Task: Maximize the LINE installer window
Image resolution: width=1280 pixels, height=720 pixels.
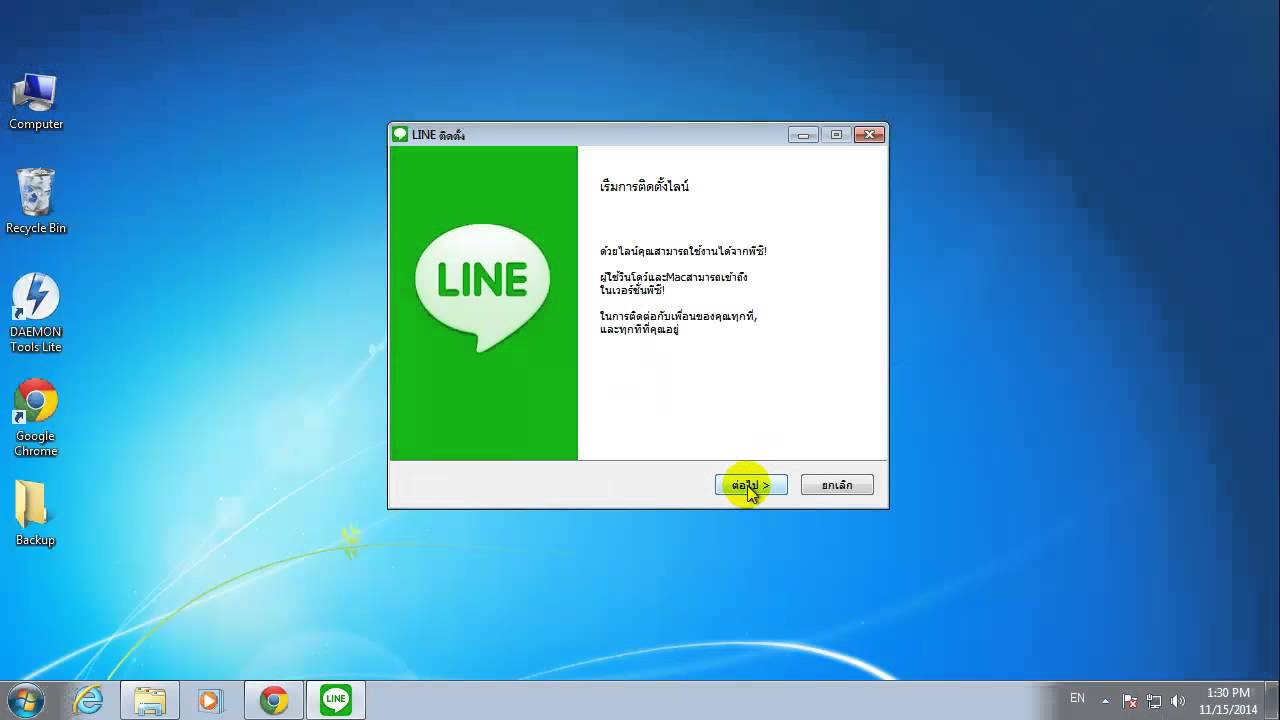Action: 836,135
